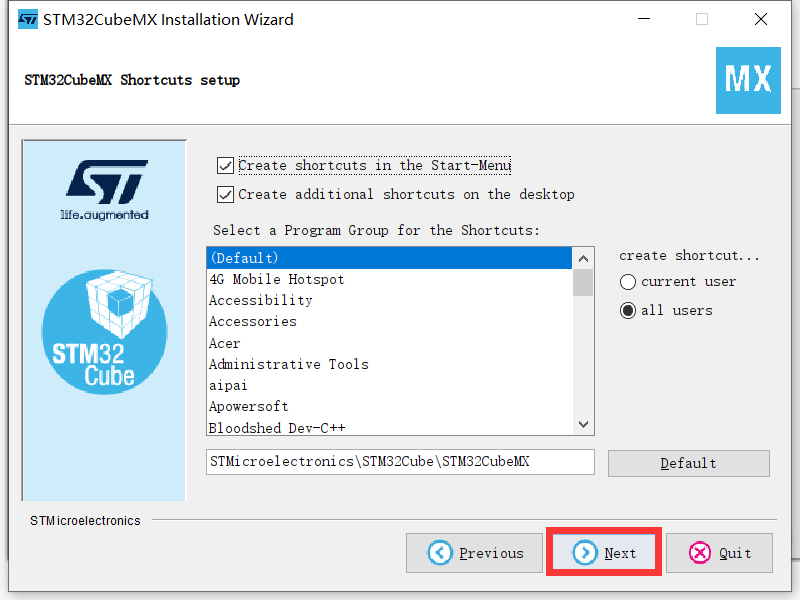800x600 pixels.
Task: Select Administrative Tools program group
Action: click(389, 364)
